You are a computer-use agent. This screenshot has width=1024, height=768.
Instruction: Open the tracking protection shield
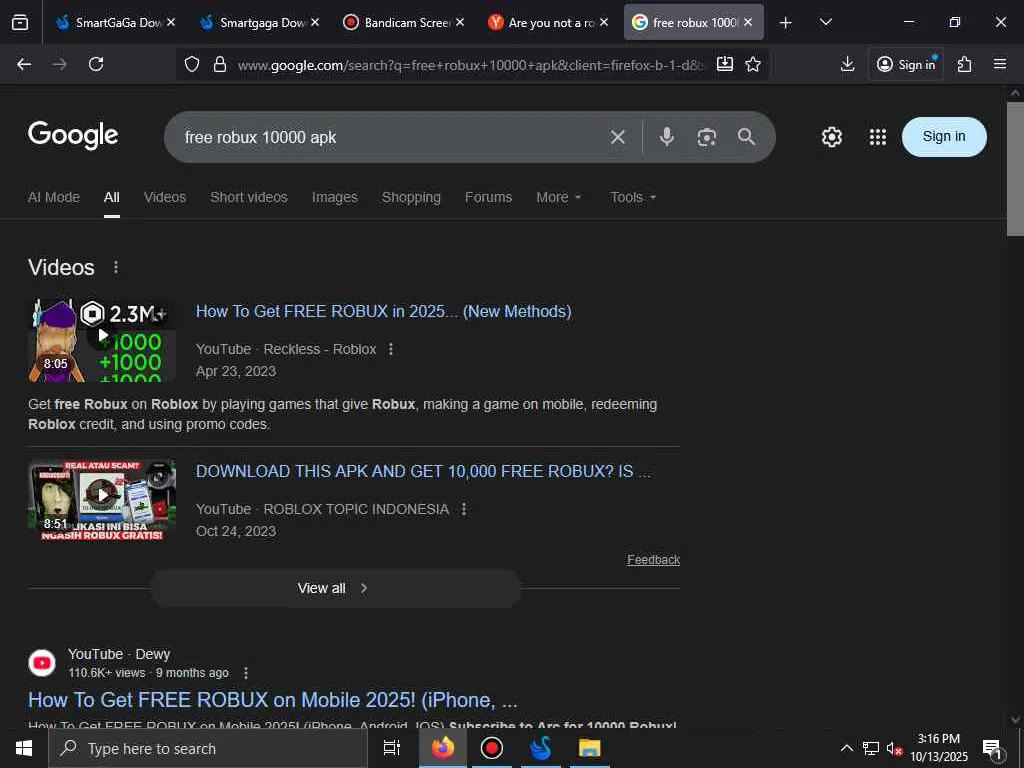[x=191, y=64]
